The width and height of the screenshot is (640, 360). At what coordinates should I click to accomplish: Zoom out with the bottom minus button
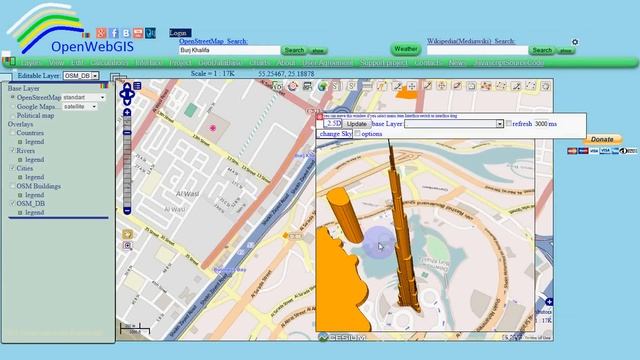pyautogui.click(x=127, y=211)
